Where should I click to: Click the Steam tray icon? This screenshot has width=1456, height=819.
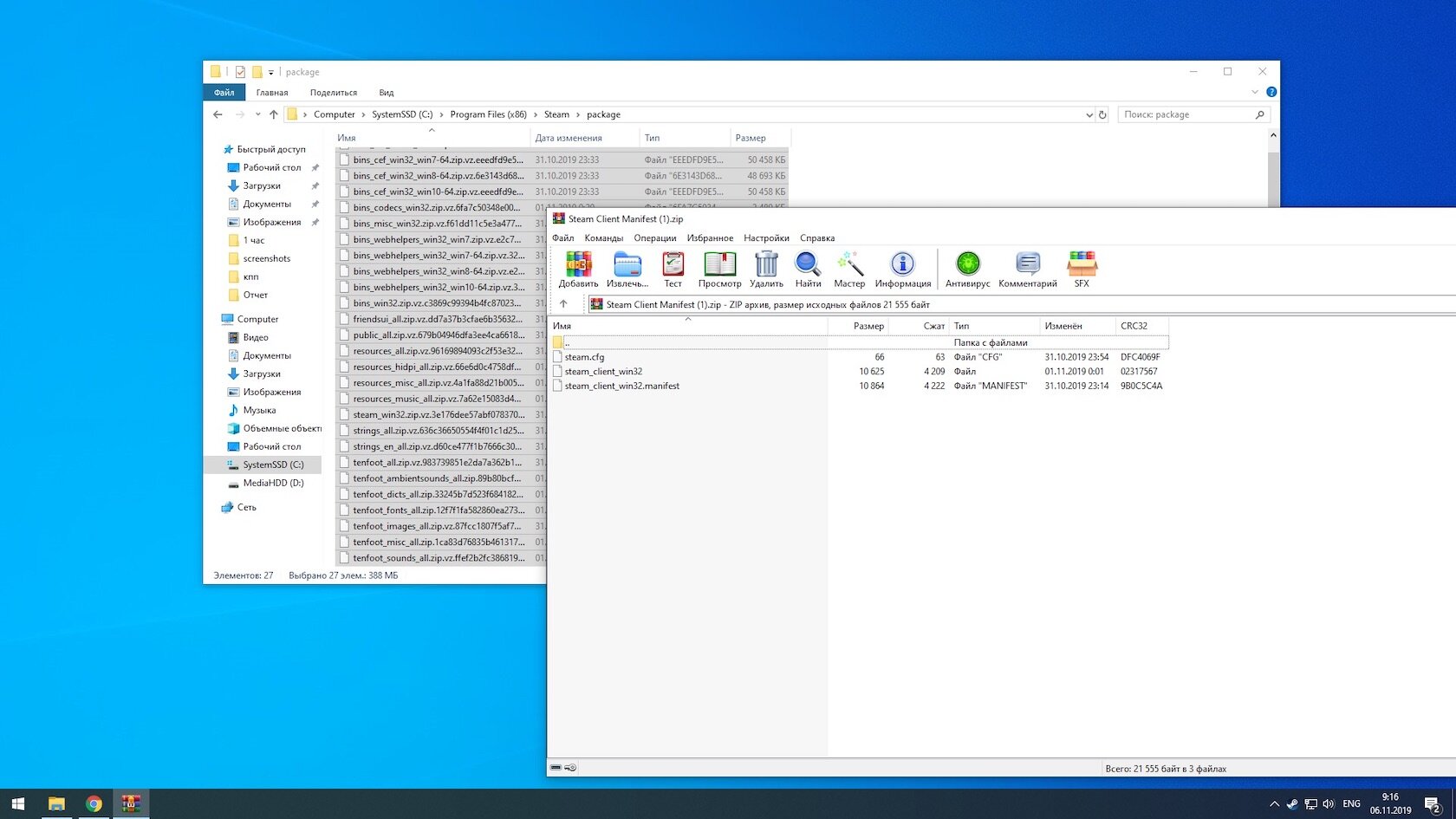1292,804
